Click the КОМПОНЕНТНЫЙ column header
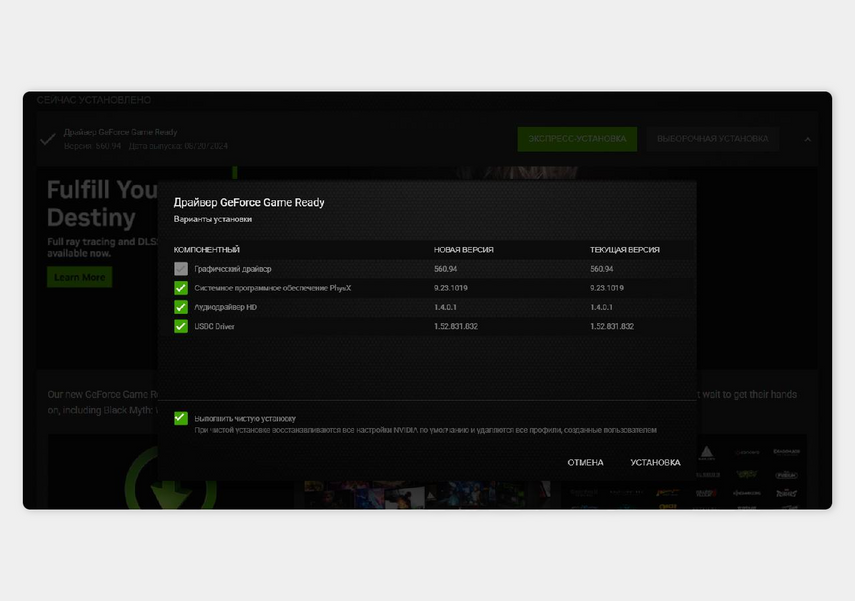Screen dimensions: 855x601 (x=207, y=250)
